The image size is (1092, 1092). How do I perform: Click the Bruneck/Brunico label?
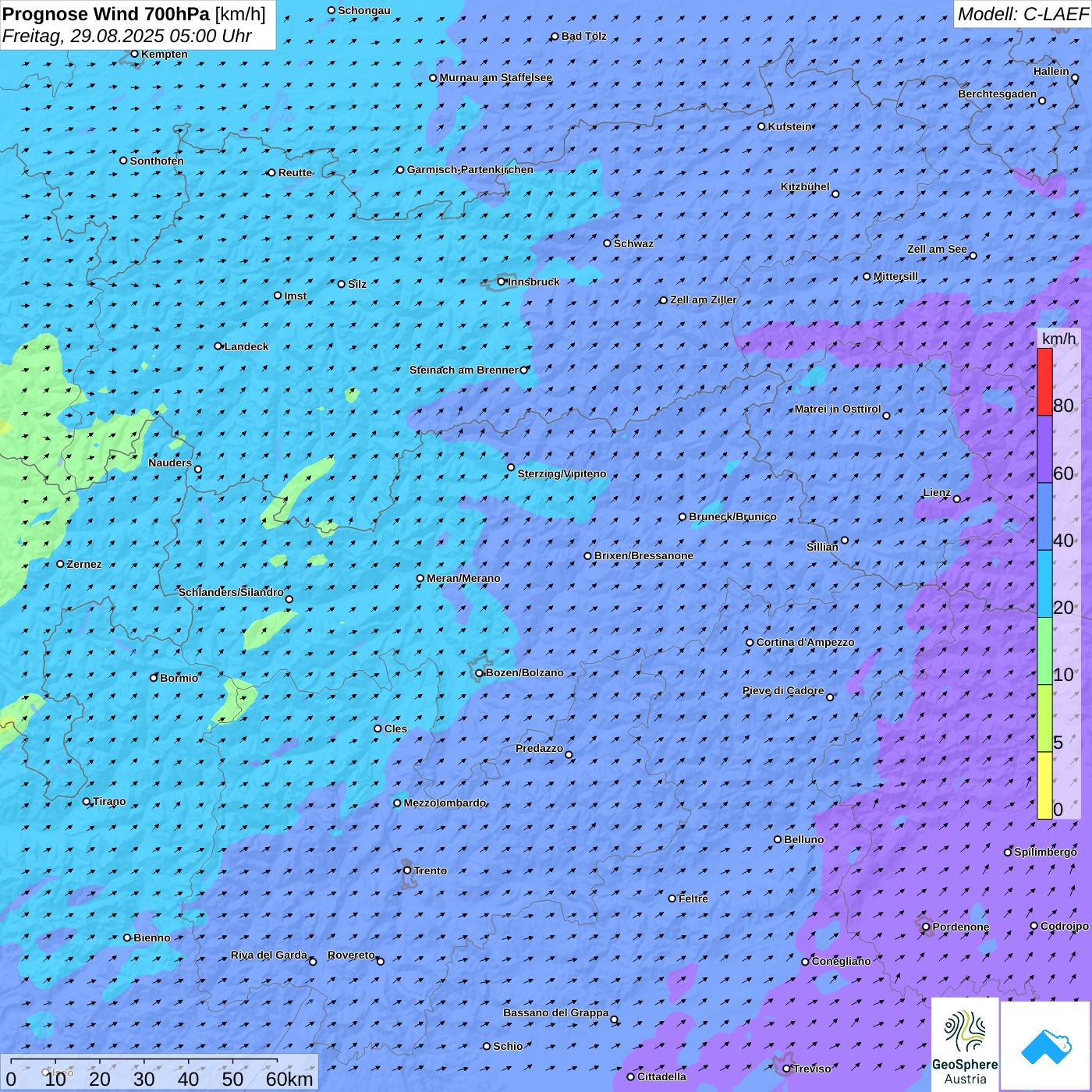(x=732, y=516)
